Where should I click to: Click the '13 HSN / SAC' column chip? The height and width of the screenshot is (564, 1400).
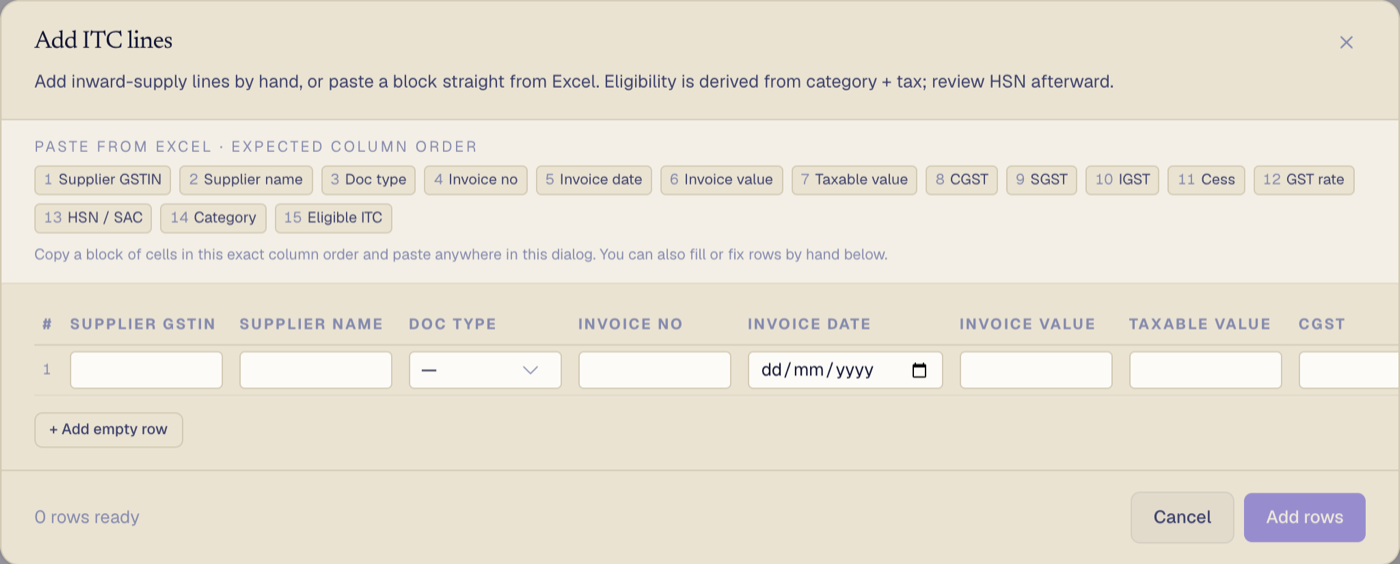tap(93, 218)
